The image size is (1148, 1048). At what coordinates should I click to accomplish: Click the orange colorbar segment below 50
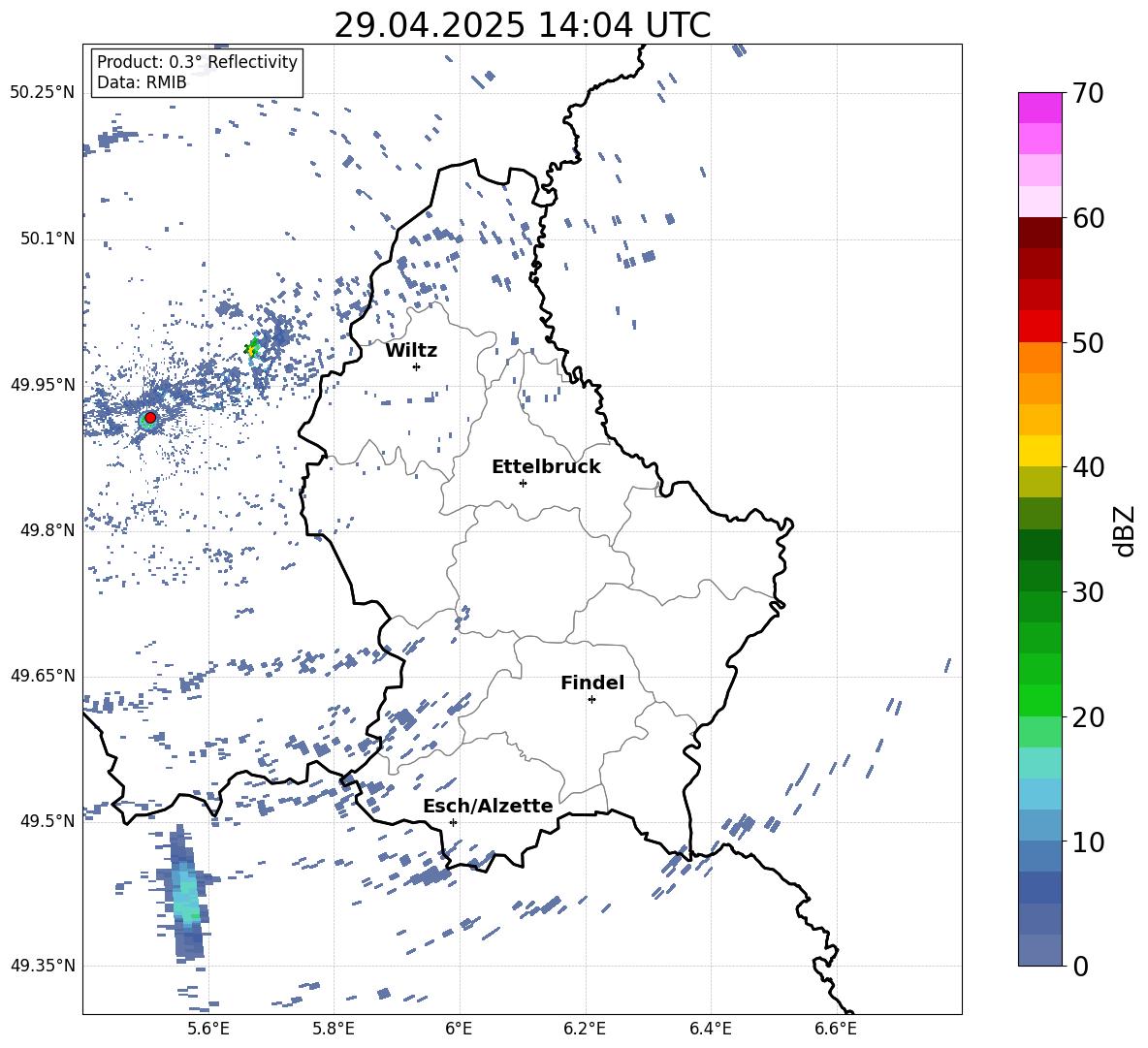(1039, 357)
